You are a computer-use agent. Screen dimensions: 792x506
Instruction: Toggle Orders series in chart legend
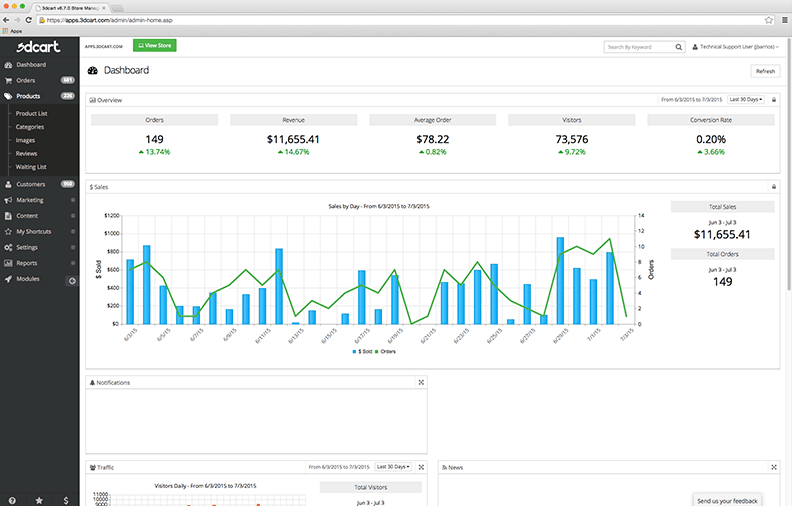pyautogui.click(x=385, y=351)
